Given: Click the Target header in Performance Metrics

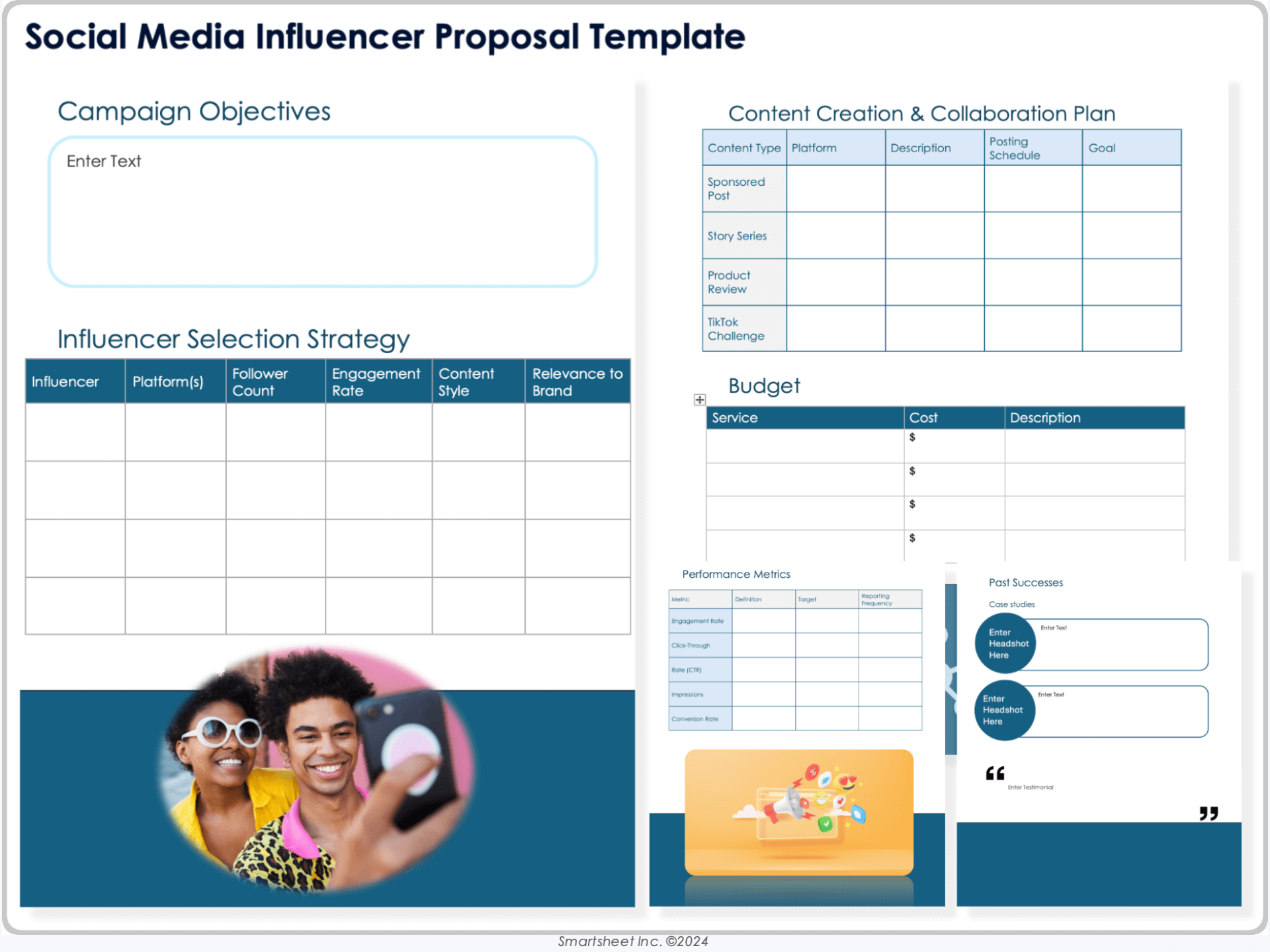Looking at the screenshot, I should point(827,599).
